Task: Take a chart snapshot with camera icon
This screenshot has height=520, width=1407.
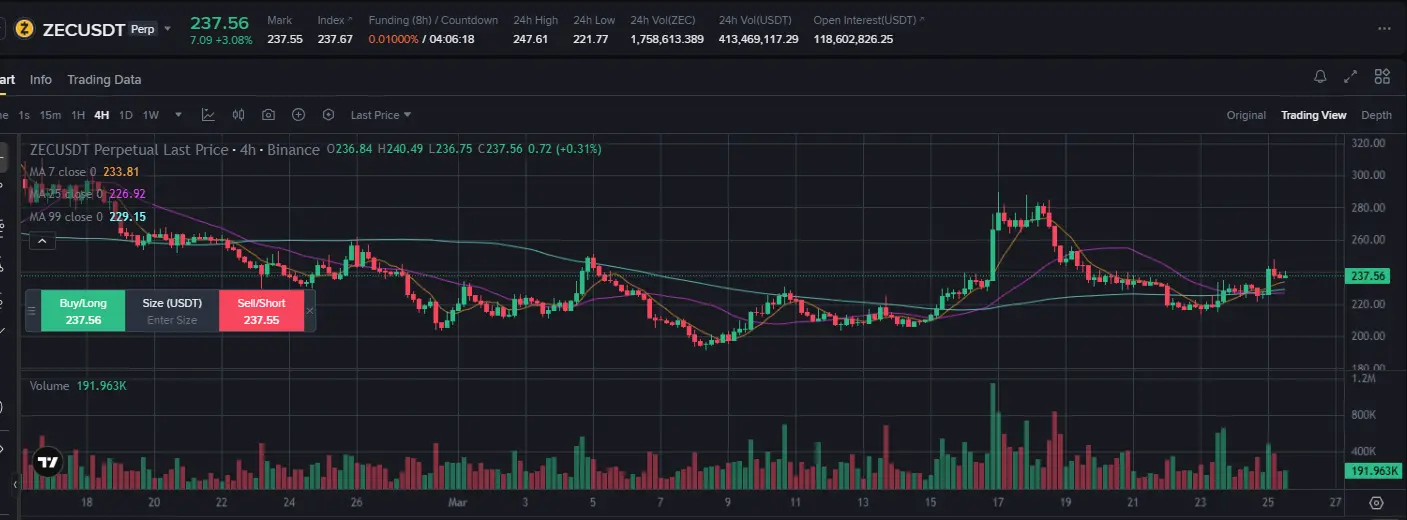Action: click(268, 115)
